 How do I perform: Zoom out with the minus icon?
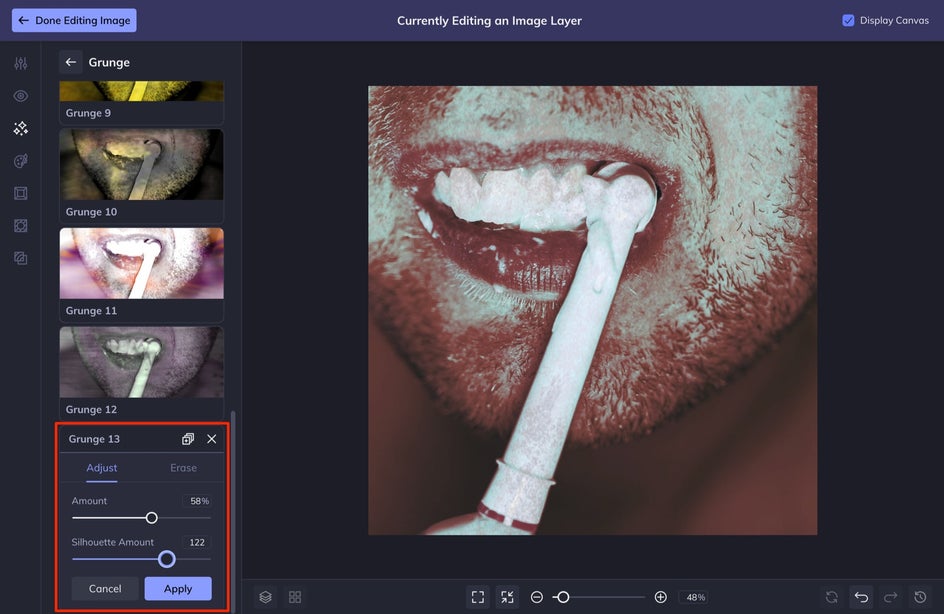click(536, 597)
